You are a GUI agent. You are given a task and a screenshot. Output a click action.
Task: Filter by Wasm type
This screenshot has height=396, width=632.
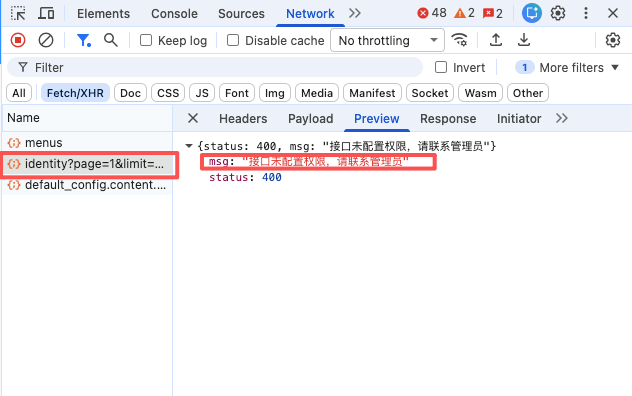tap(480, 93)
